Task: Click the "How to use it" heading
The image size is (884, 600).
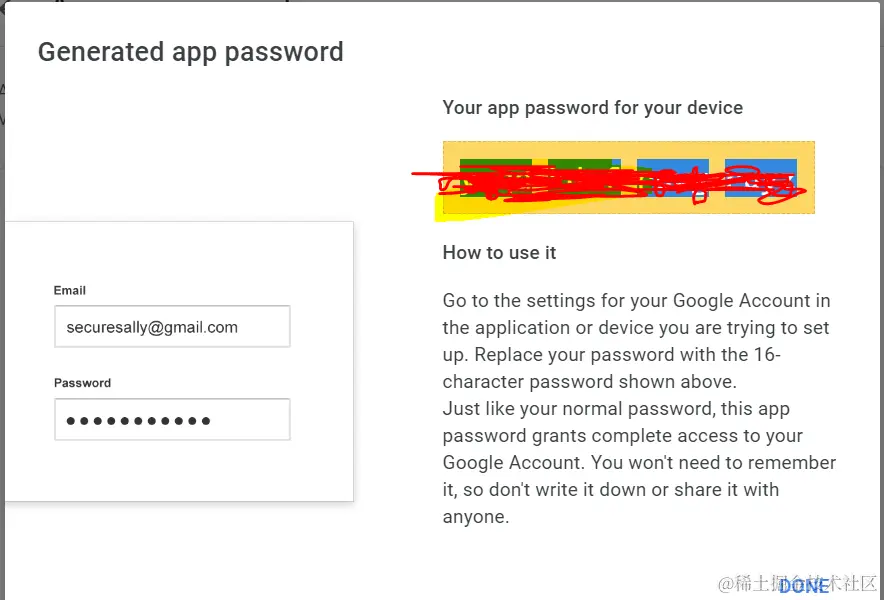Action: [500, 252]
